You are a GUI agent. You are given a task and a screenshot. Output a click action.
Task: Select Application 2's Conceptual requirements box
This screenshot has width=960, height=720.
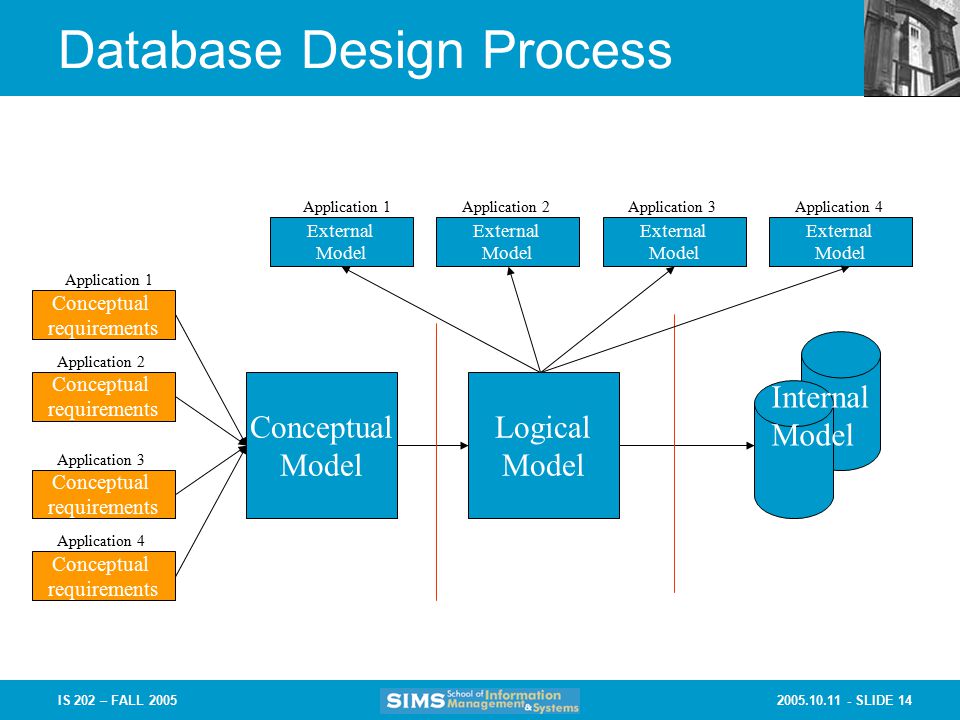104,397
